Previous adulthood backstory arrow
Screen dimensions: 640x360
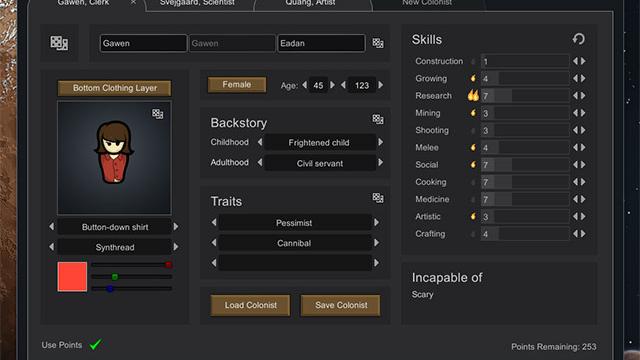point(260,162)
